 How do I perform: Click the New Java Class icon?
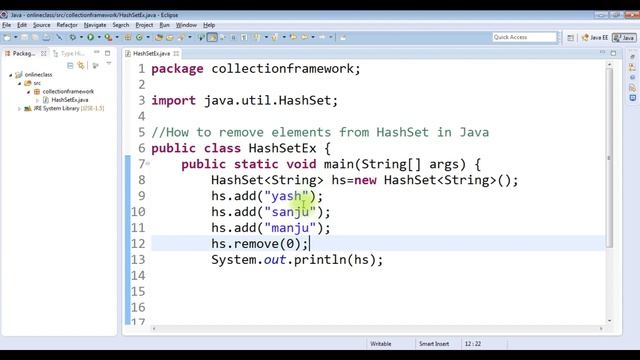pyautogui.click(x=139, y=38)
